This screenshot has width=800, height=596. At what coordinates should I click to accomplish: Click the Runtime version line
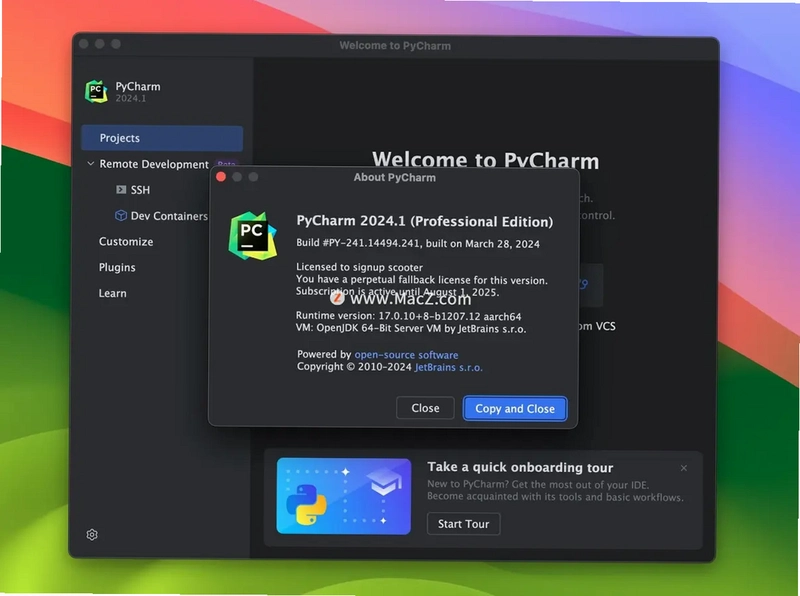409,316
